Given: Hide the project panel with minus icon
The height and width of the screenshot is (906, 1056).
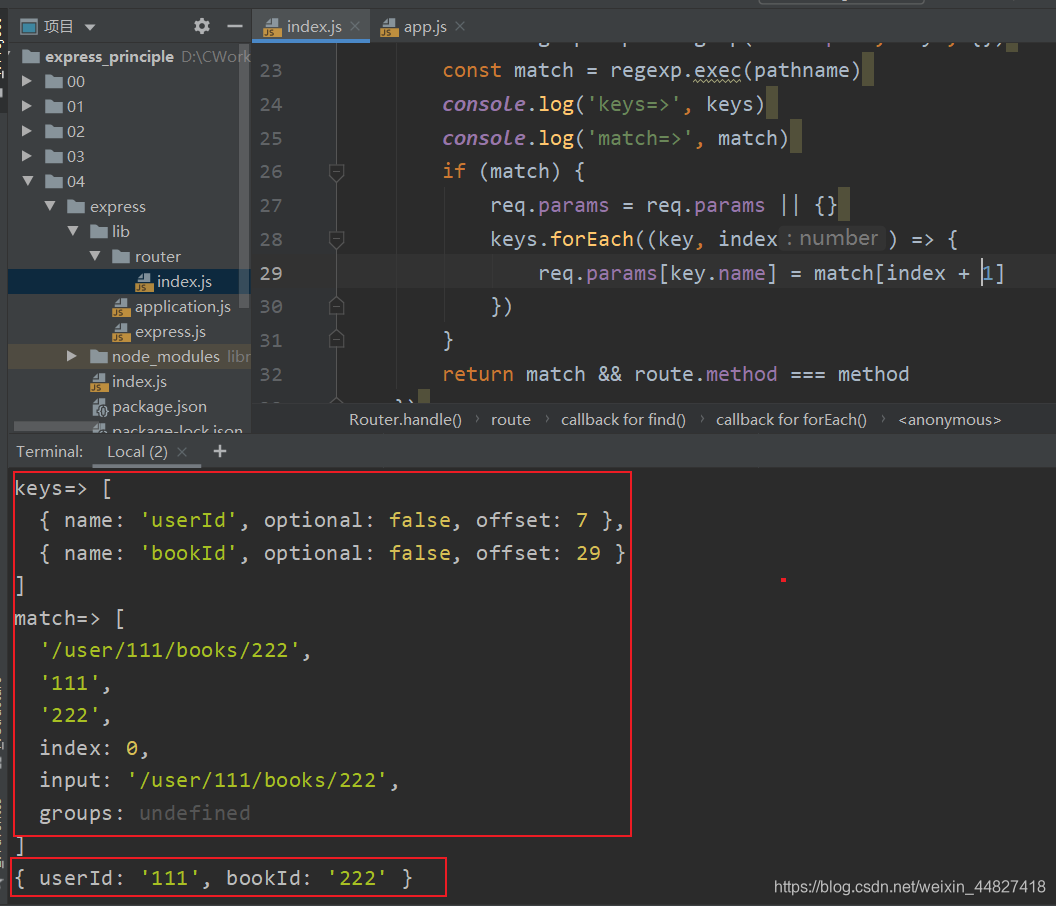Looking at the screenshot, I should (234, 26).
